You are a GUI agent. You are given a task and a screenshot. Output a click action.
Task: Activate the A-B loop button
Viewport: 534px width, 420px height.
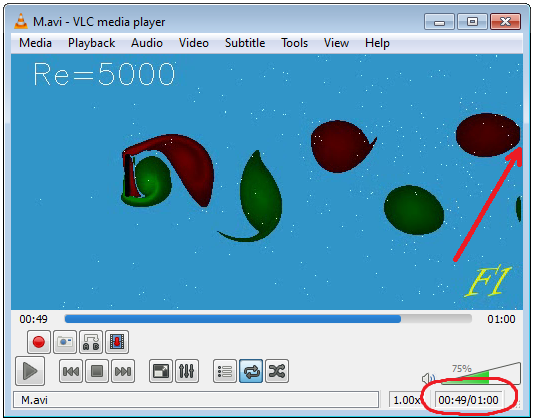91,342
